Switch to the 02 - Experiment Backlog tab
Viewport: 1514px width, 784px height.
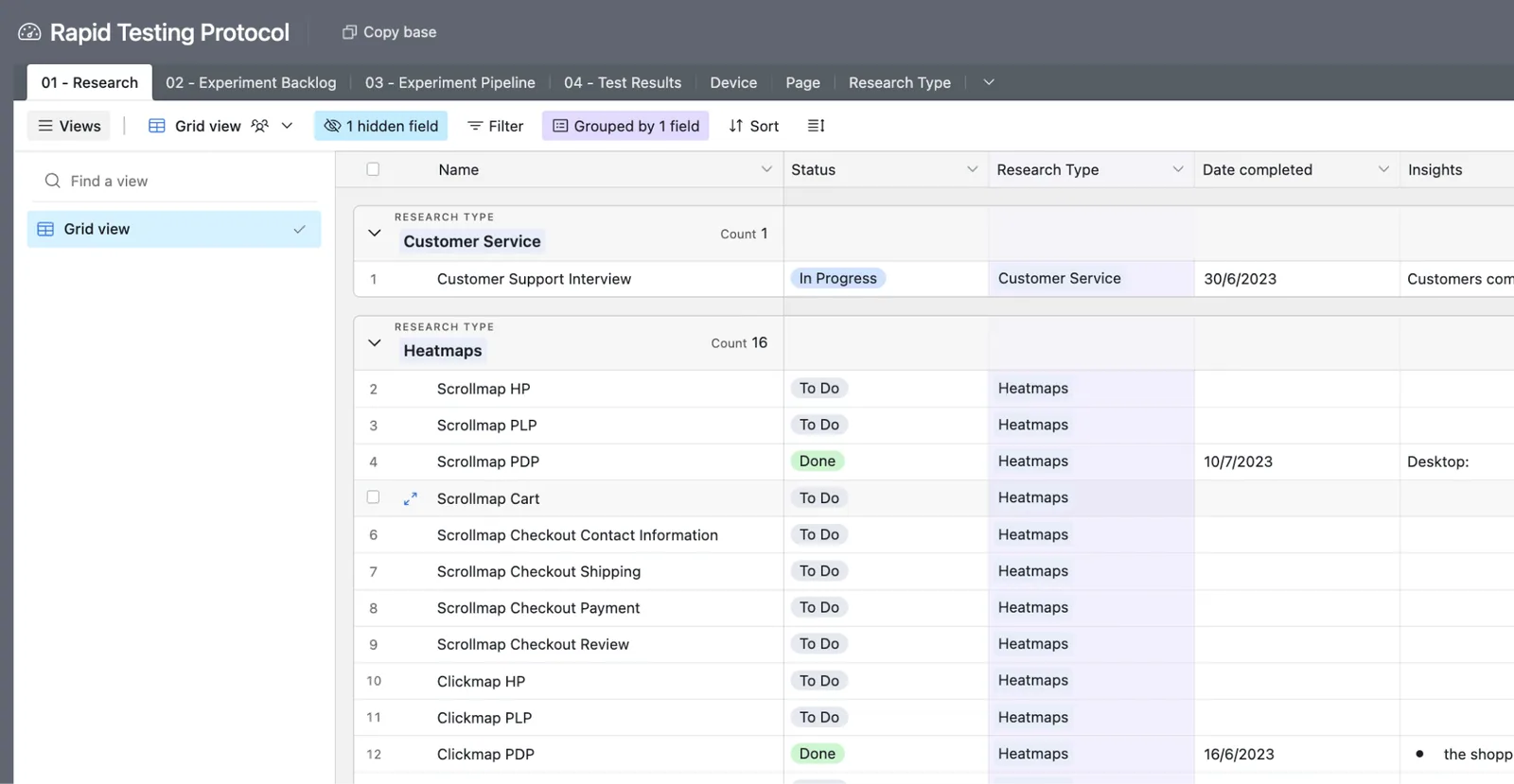pos(251,82)
